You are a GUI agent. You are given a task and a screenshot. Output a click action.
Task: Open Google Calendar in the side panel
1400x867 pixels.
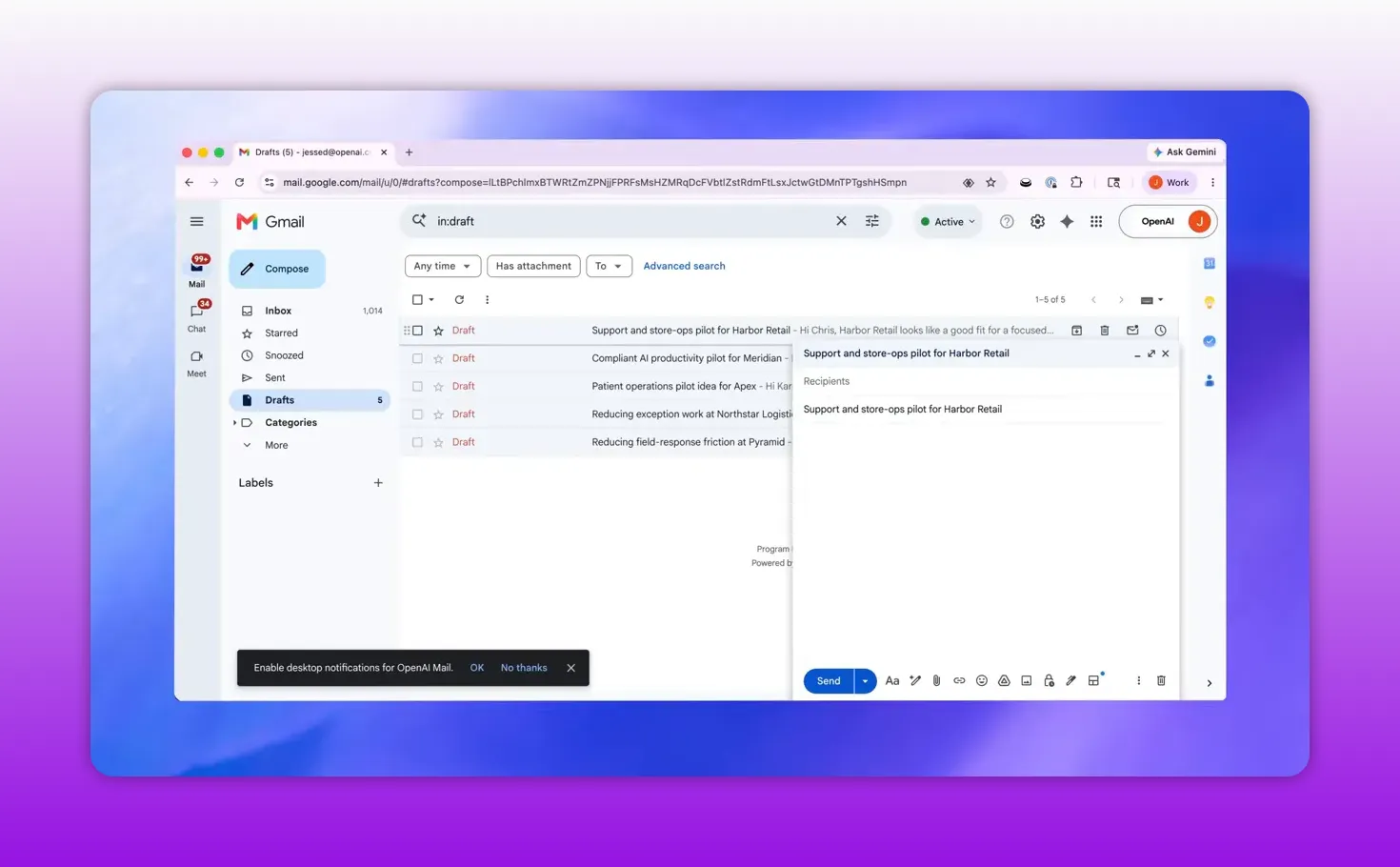pyautogui.click(x=1209, y=264)
